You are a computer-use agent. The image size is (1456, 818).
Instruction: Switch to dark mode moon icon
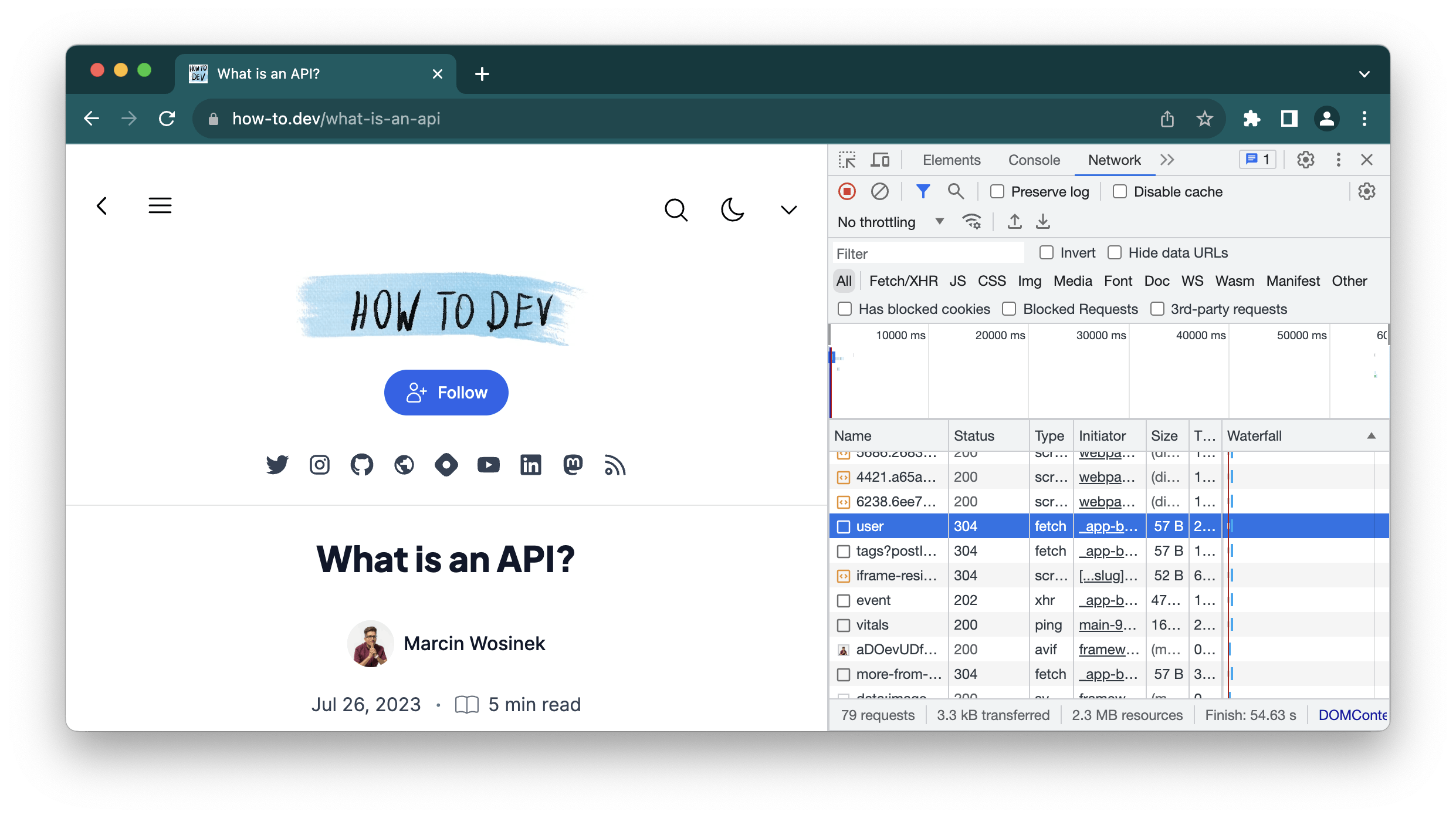(x=732, y=209)
